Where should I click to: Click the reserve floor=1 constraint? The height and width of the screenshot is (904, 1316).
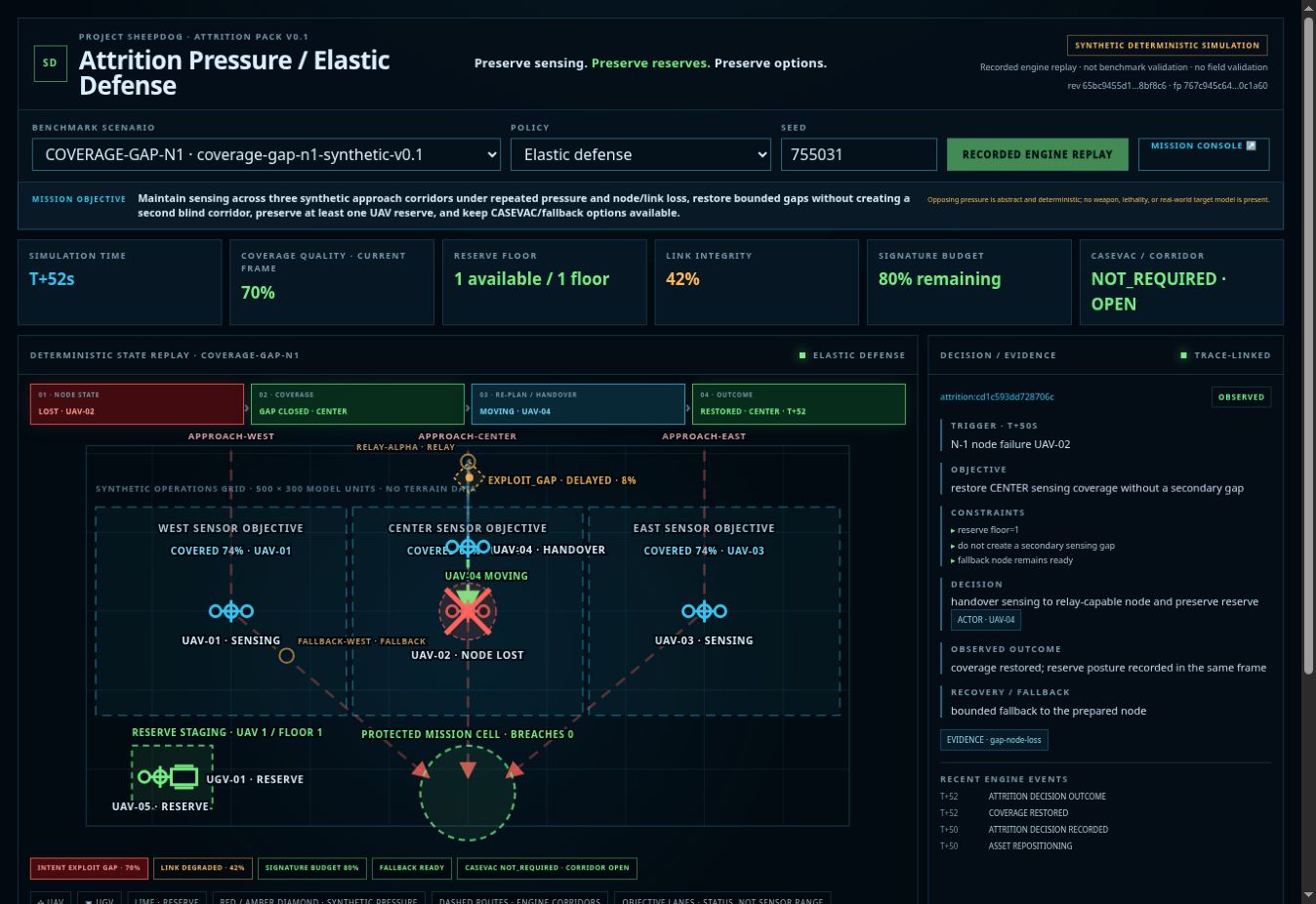coord(988,530)
